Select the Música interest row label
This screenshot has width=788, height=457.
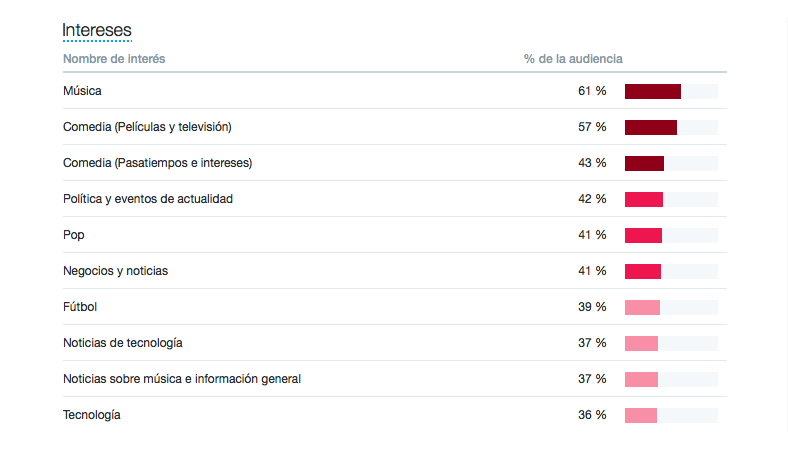(82, 91)
